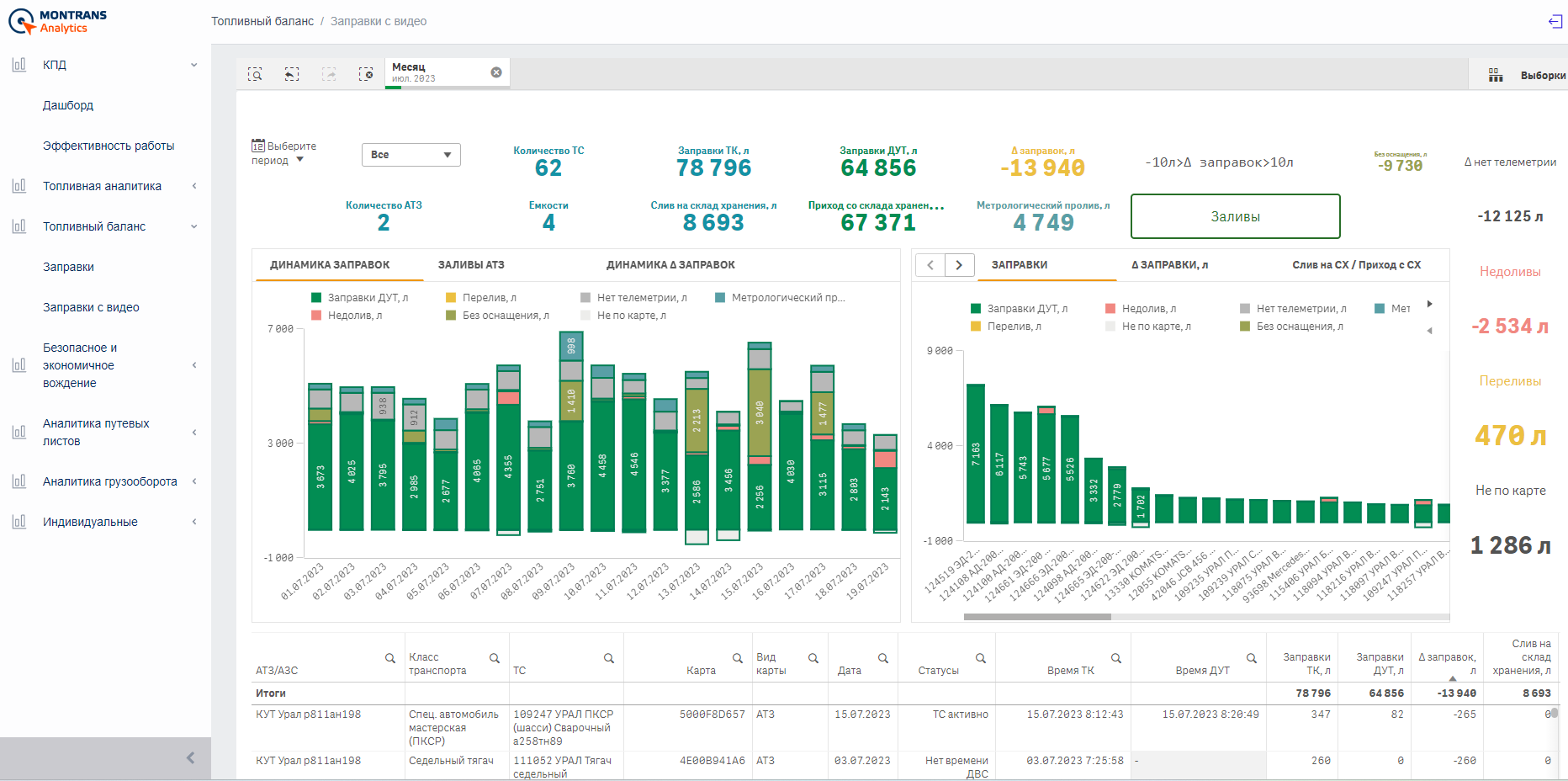This screenshot has height=781, width=1568.
Task: Collapse the КПД menu chevron
Action: pyautogui.click(x=194, y=65)
